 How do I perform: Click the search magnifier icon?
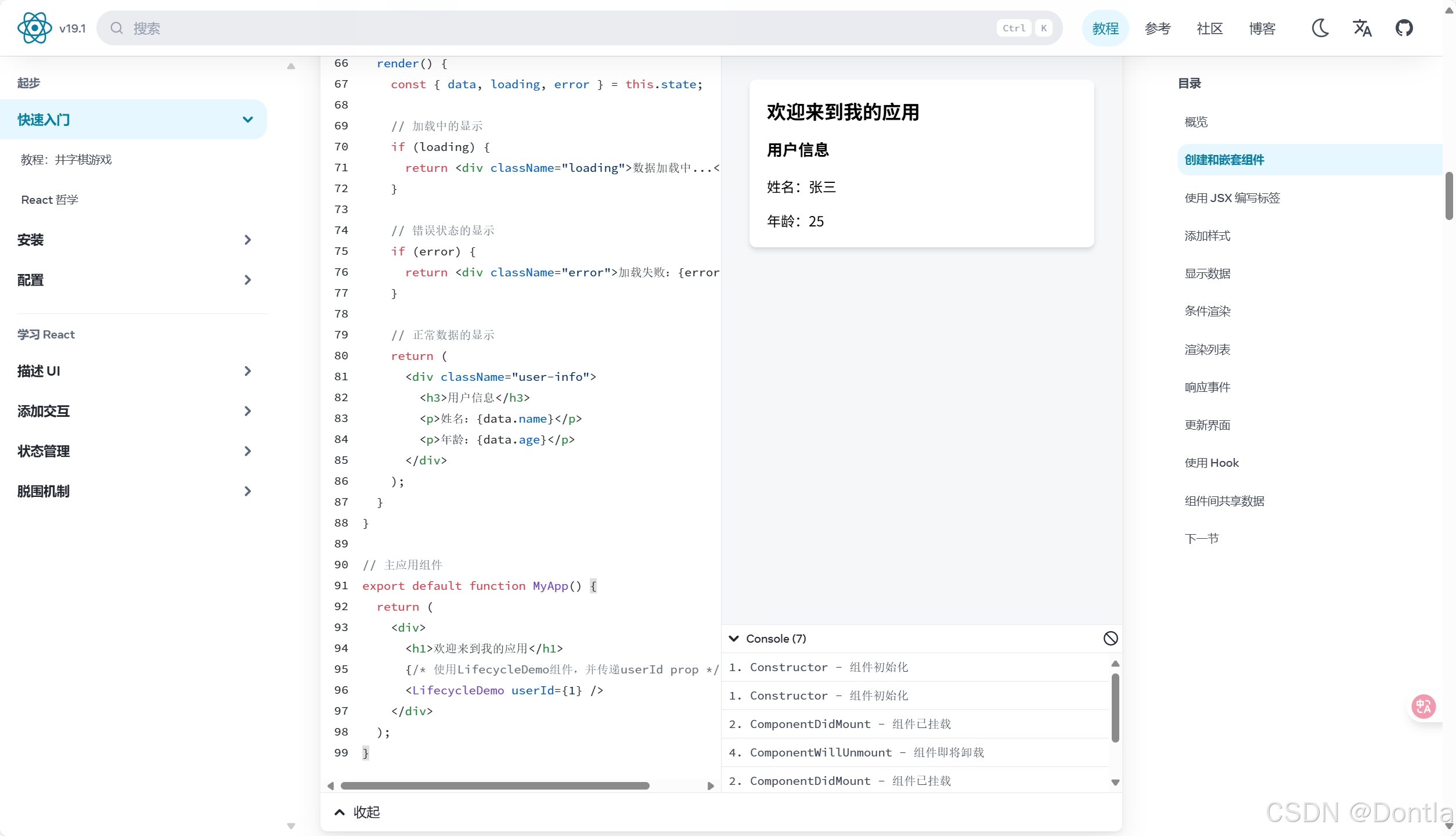[116, 28]
